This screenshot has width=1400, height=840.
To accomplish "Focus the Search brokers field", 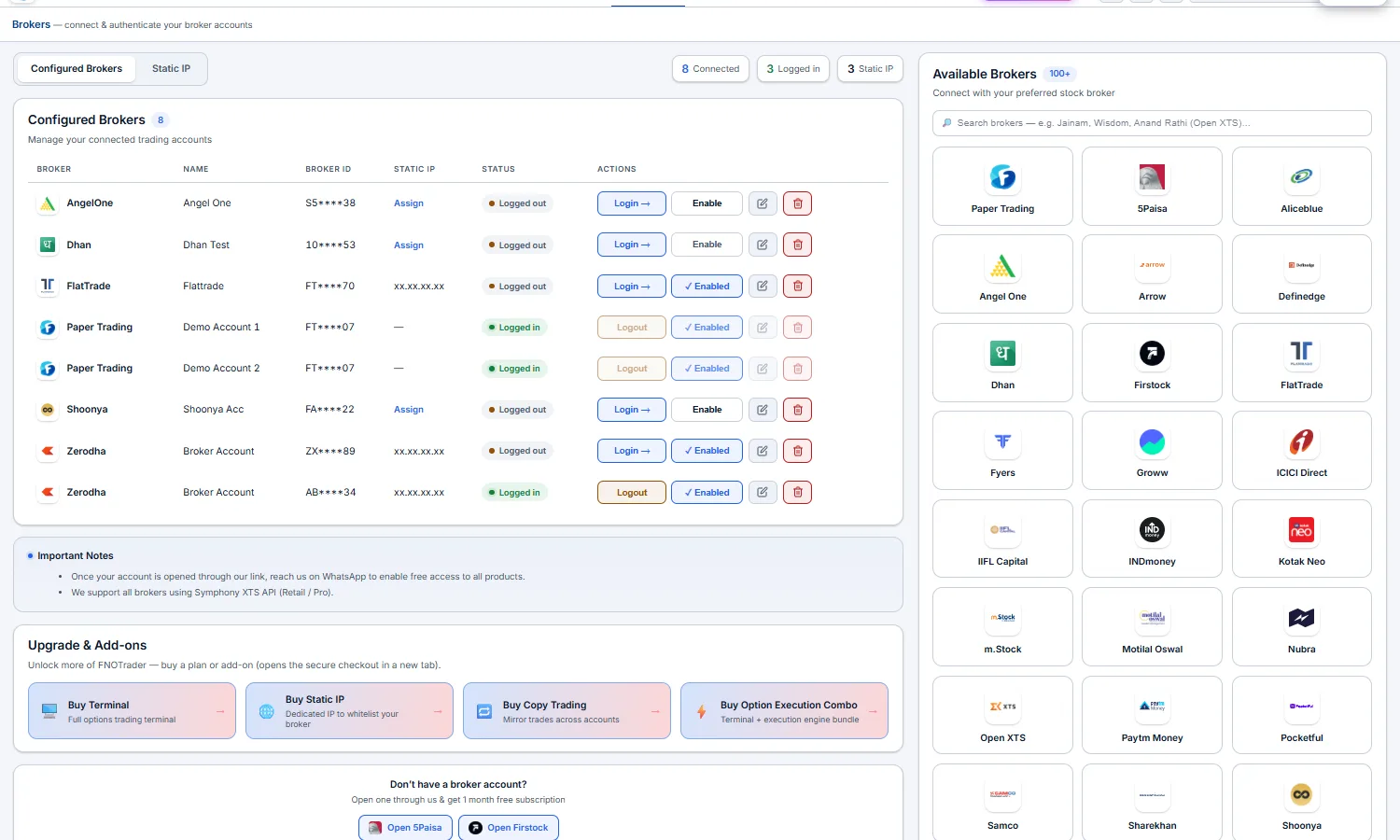I will pos(1152,123).
